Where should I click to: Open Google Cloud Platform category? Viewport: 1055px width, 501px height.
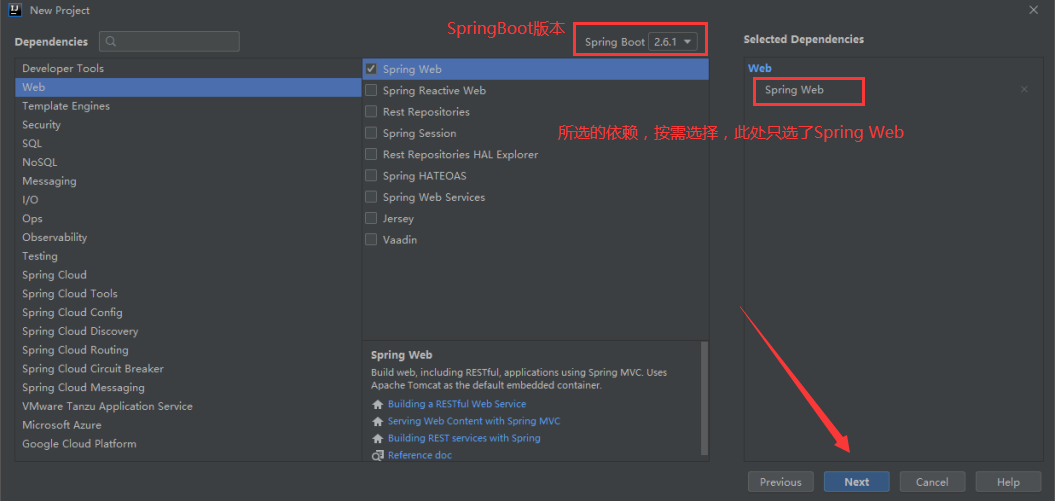tap(188, 444)
